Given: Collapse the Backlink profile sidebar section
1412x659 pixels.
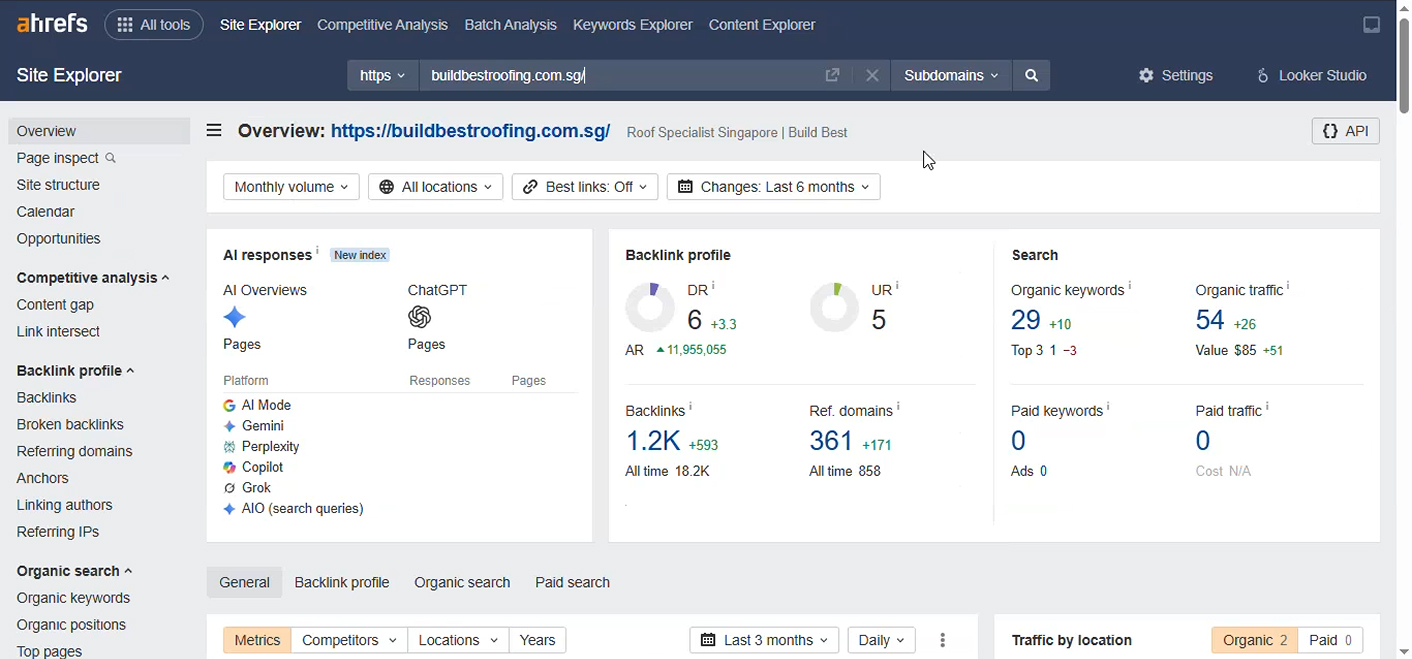Looking at the screenshot, I should pos(75,371).
